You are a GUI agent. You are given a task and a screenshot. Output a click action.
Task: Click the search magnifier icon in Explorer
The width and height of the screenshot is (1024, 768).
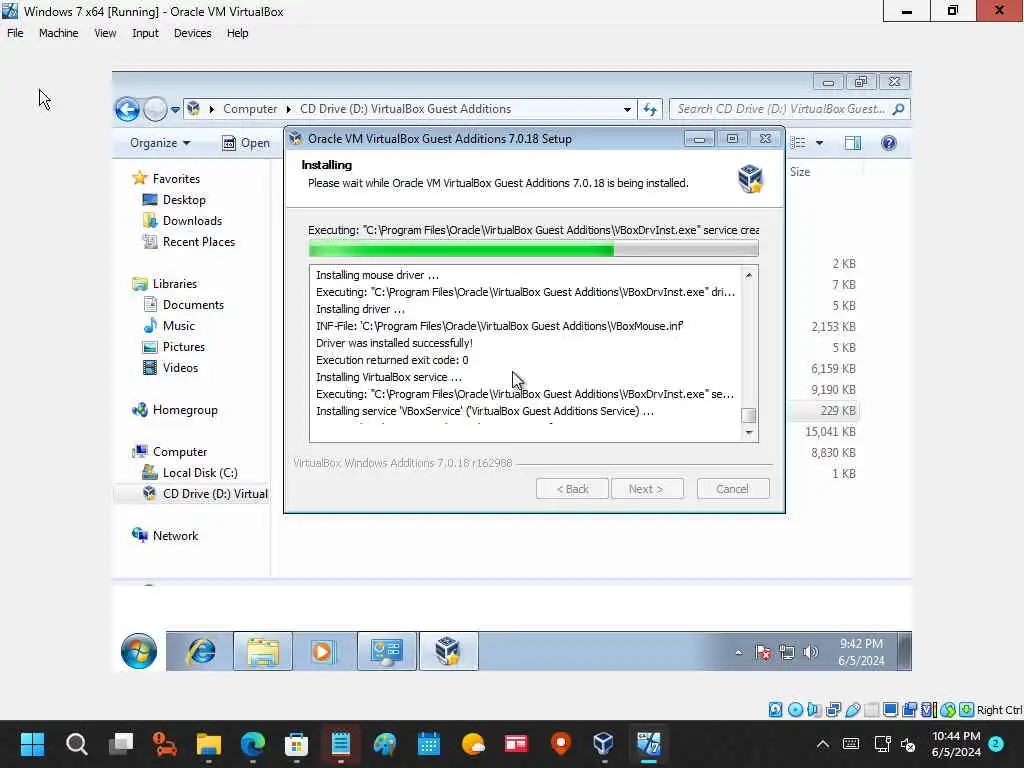click(x=899, y=109)
